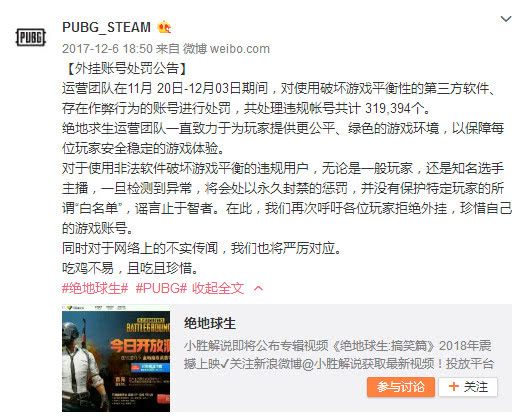Follow the topic with + 关注 button
The width and height of the screenshot is (524, 418).
tap(468, 387)
